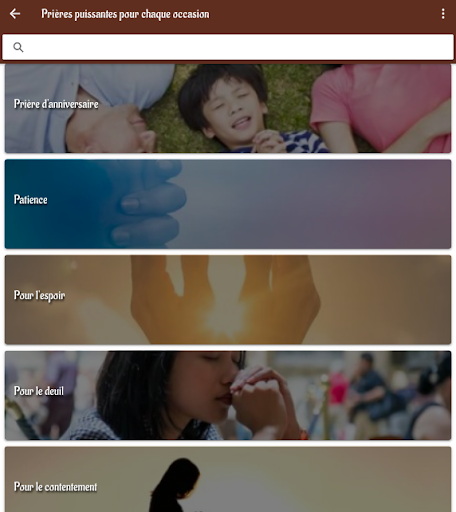Open the three-dot overflow menu

point(443,14)
